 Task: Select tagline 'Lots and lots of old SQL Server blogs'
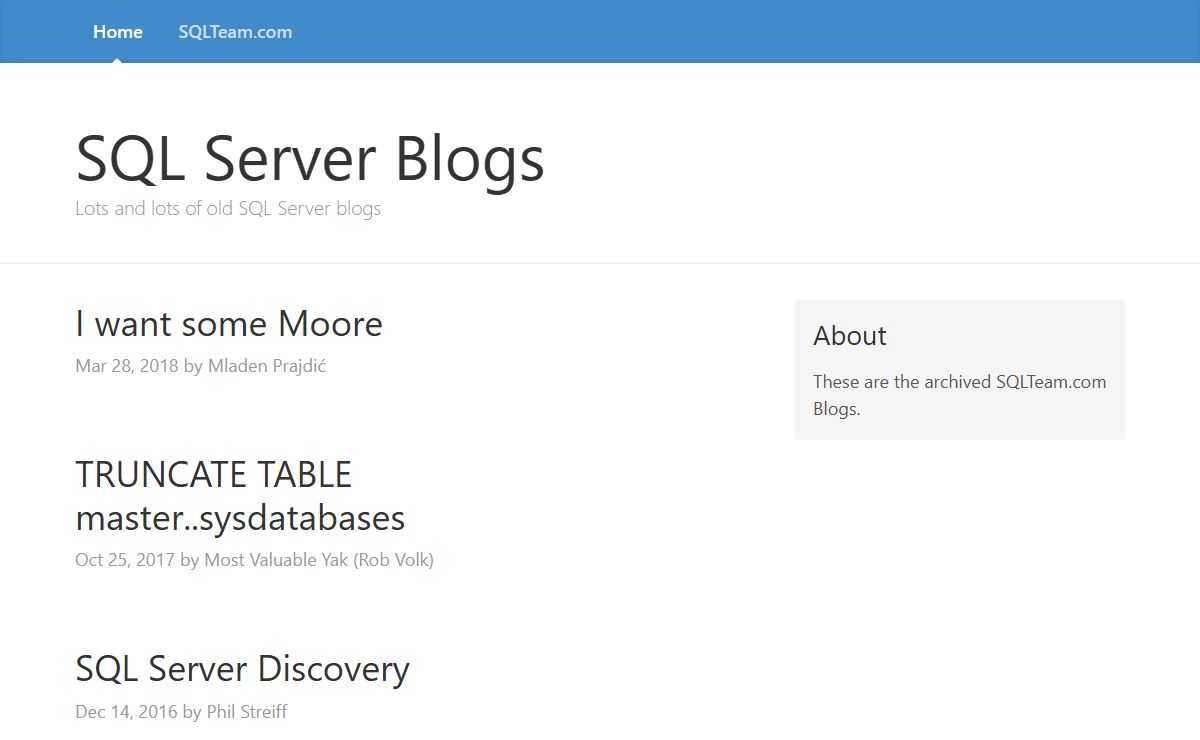pos(228,209)
